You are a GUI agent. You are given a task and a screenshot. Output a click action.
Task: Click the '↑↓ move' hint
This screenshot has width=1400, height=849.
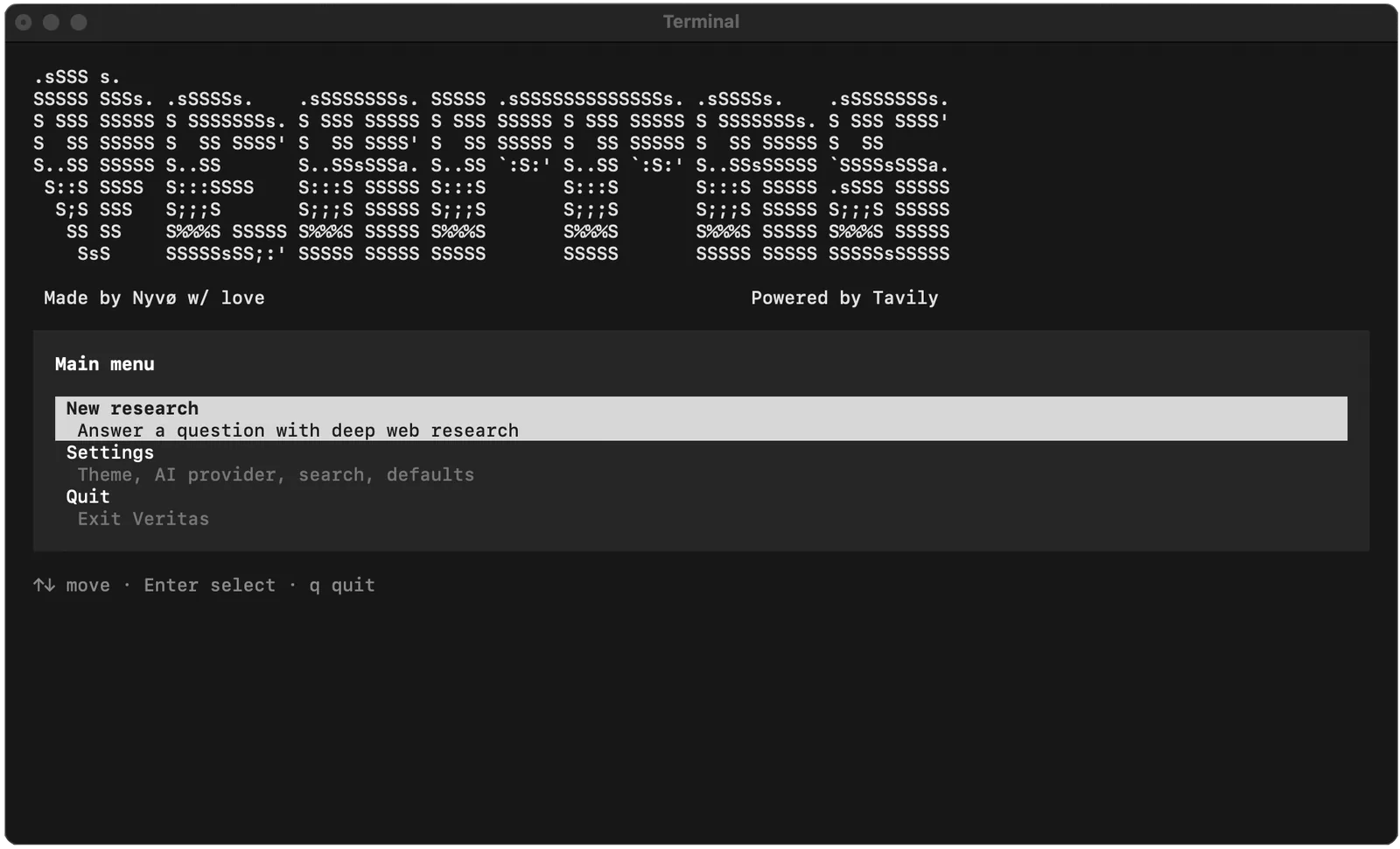[72, 585]
